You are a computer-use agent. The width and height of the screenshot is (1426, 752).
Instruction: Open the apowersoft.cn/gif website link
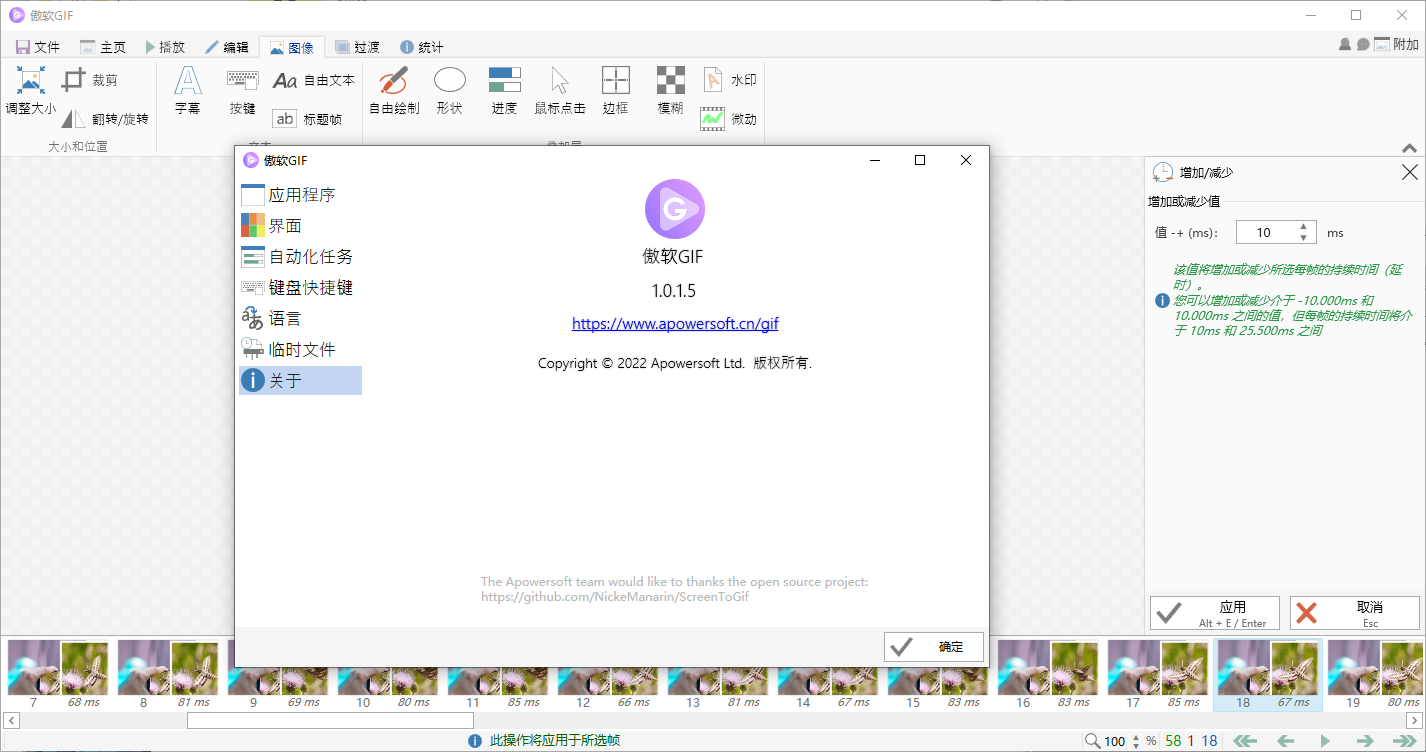[675, 324]
